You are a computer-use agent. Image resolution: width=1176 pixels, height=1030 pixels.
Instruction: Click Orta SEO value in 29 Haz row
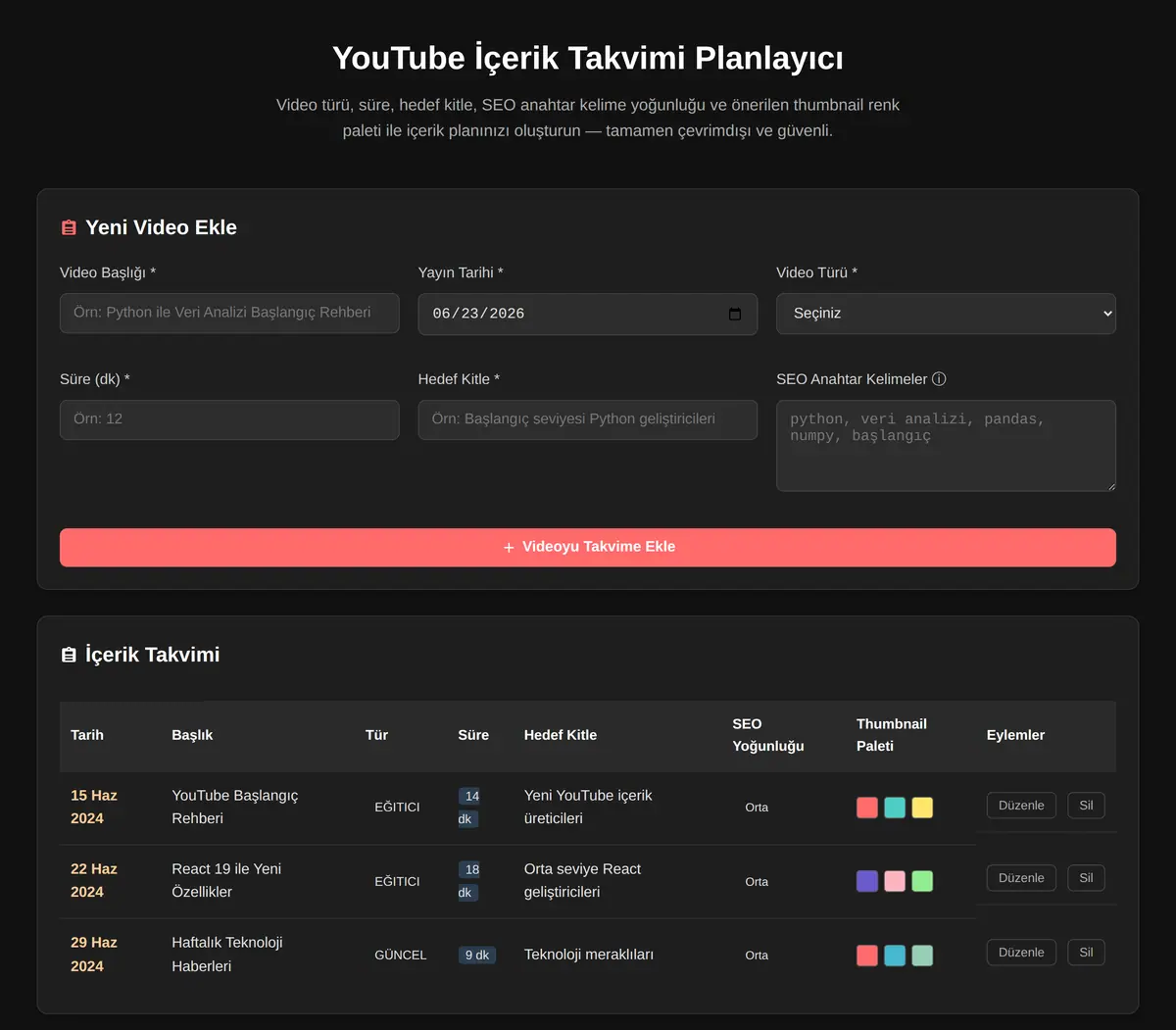[x=757, y=956]
